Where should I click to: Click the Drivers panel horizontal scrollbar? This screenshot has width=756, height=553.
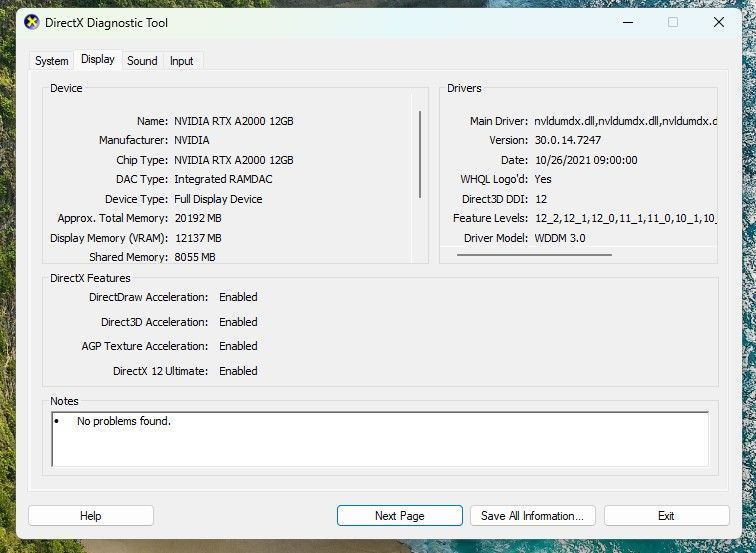point(533,255)
